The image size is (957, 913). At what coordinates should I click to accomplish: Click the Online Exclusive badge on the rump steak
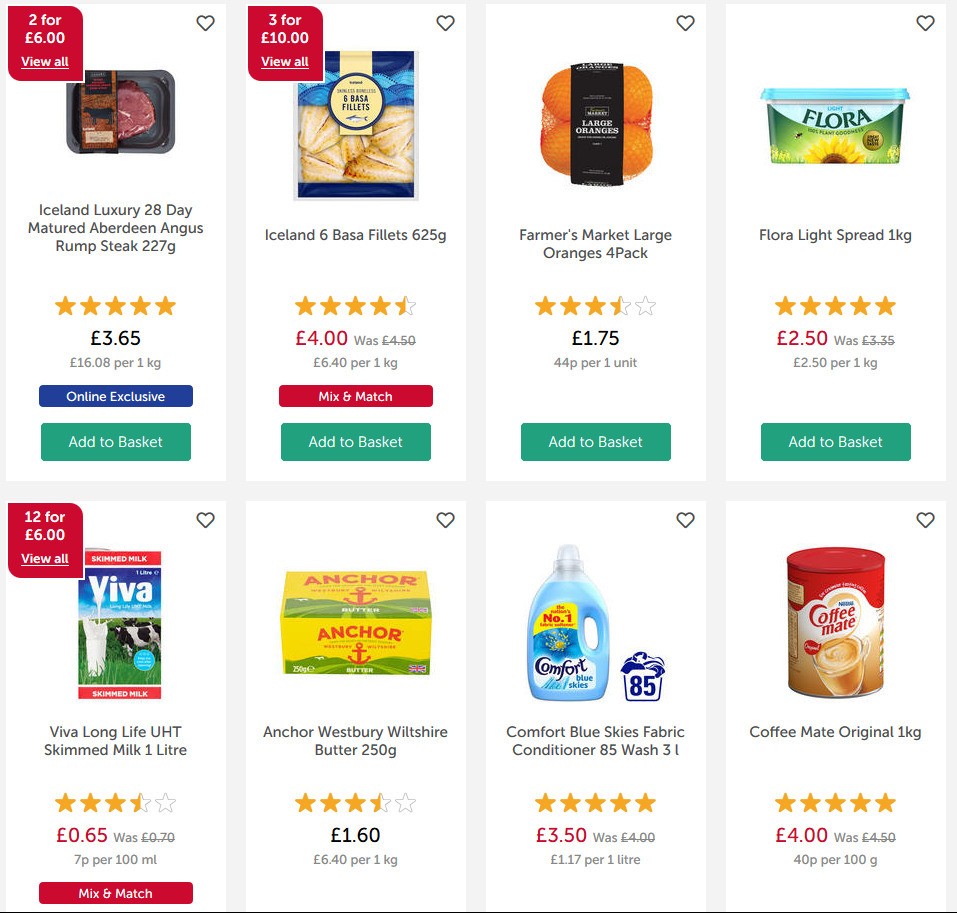pyautogui.click(x=115, y=396)
